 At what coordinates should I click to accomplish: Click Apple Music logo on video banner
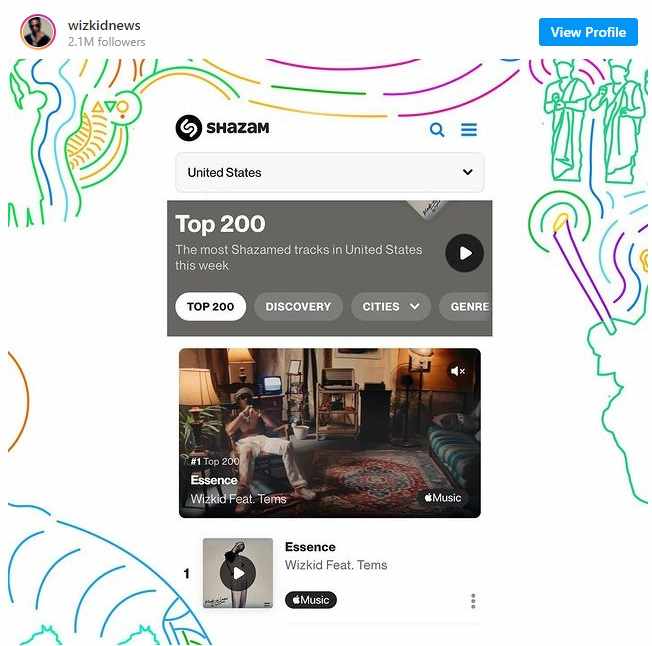(442, 498)
